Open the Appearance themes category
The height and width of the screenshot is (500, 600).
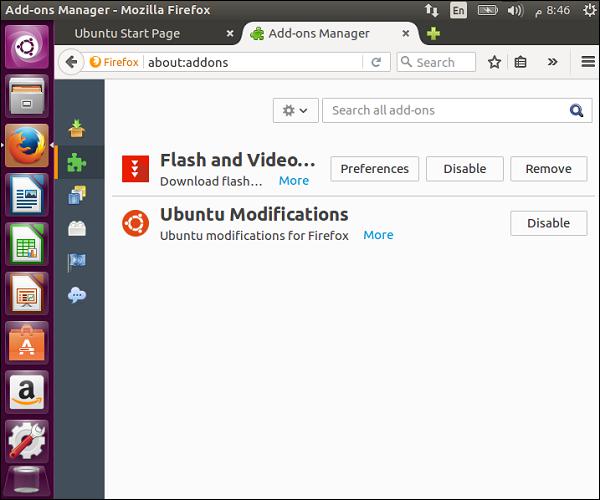[x=77, y=195]
